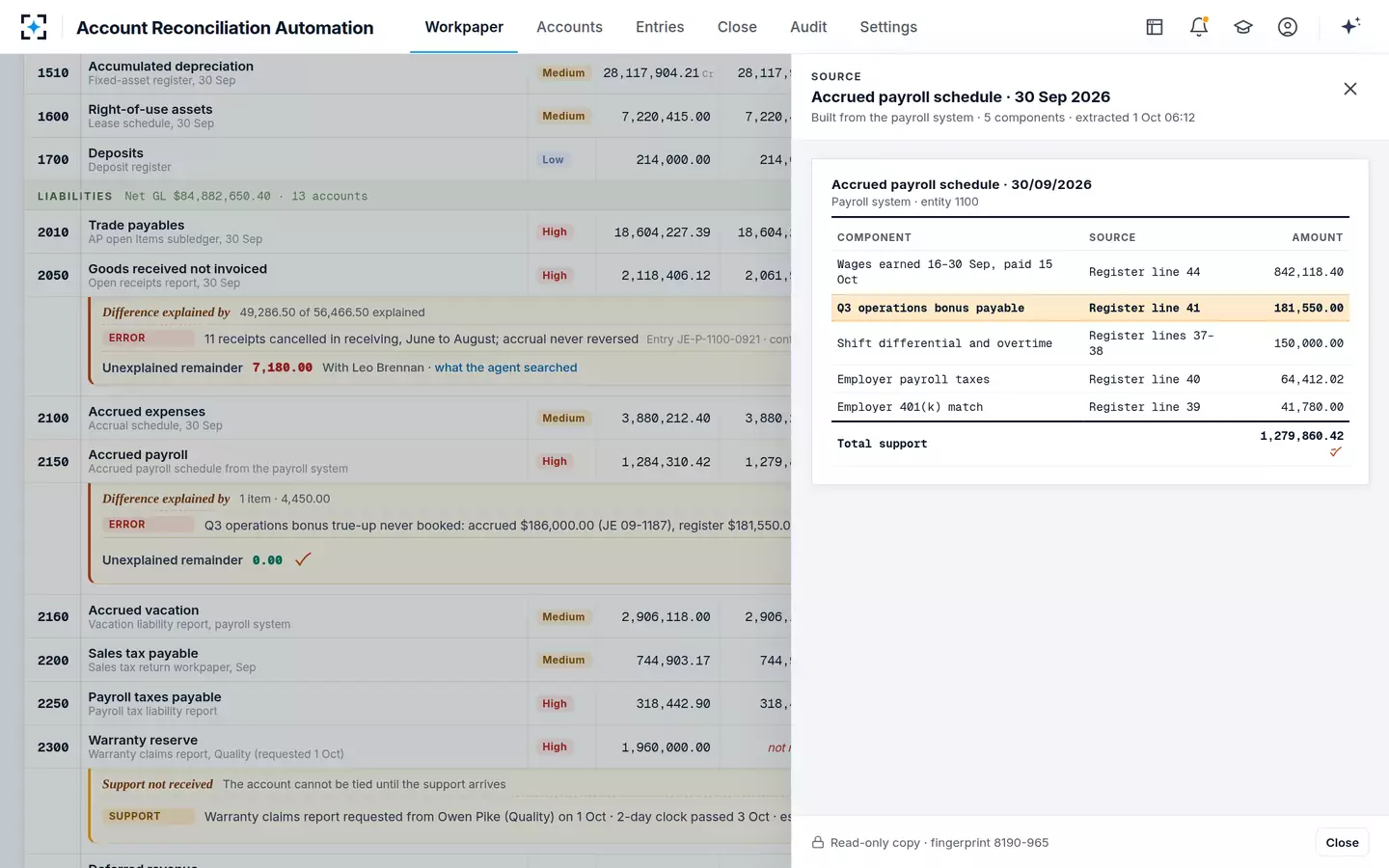Click the Account Reconciliation Automation logo icon

click(x=34, y=27)
